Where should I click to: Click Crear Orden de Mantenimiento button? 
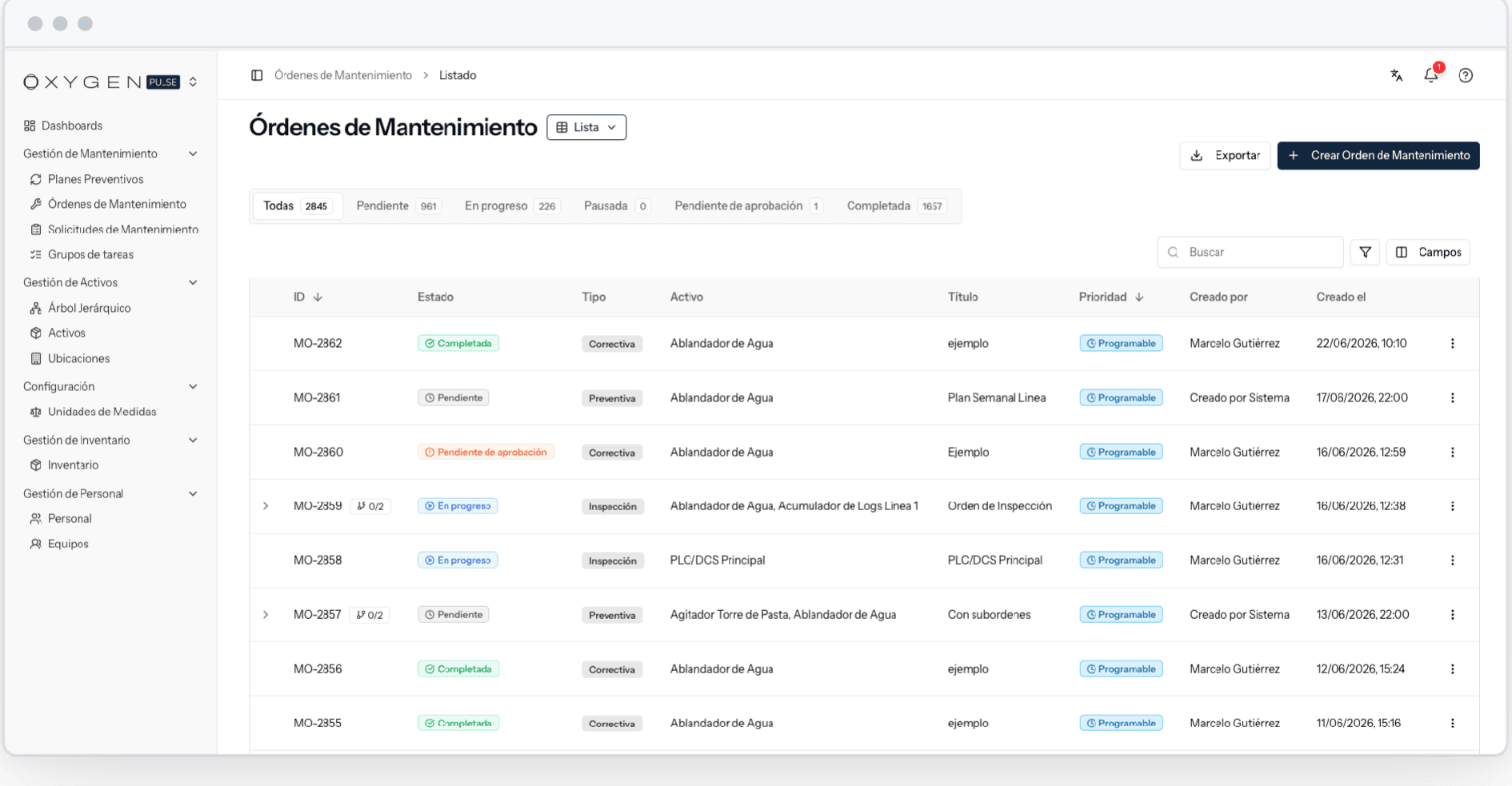(x=1378, y=155)
